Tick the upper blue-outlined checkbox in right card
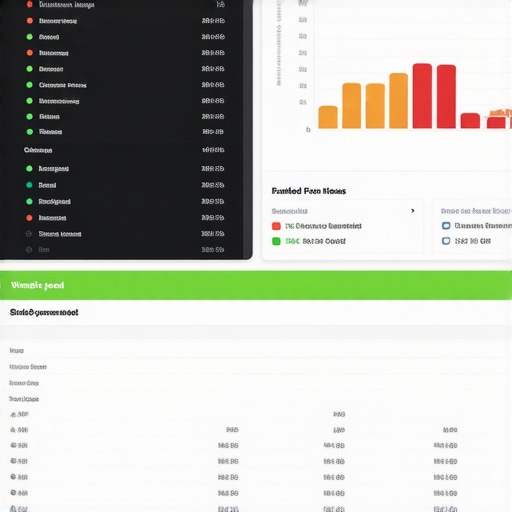Image resolution: width=512 pixels, height=512 pixels. (x=446, y=226)
